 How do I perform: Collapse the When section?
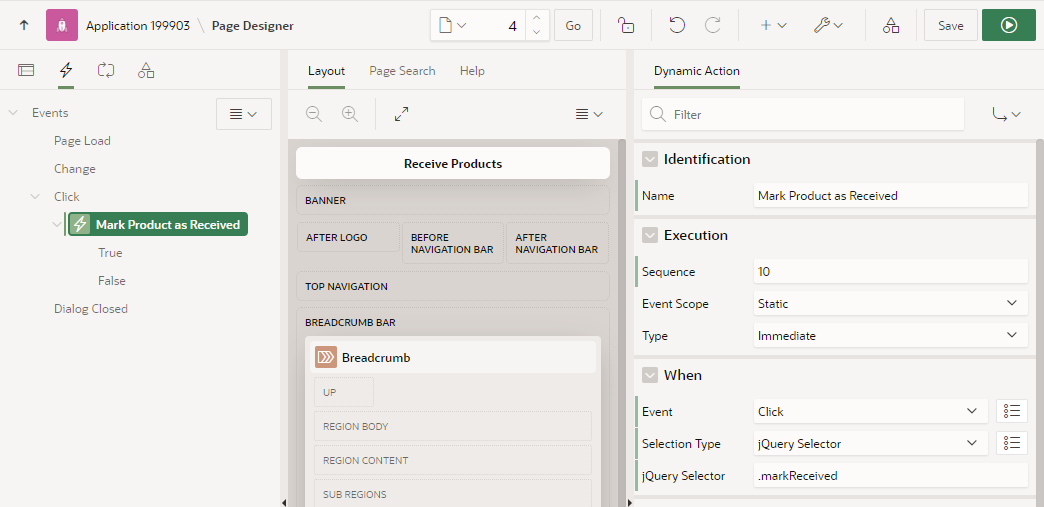coord(649,375)
